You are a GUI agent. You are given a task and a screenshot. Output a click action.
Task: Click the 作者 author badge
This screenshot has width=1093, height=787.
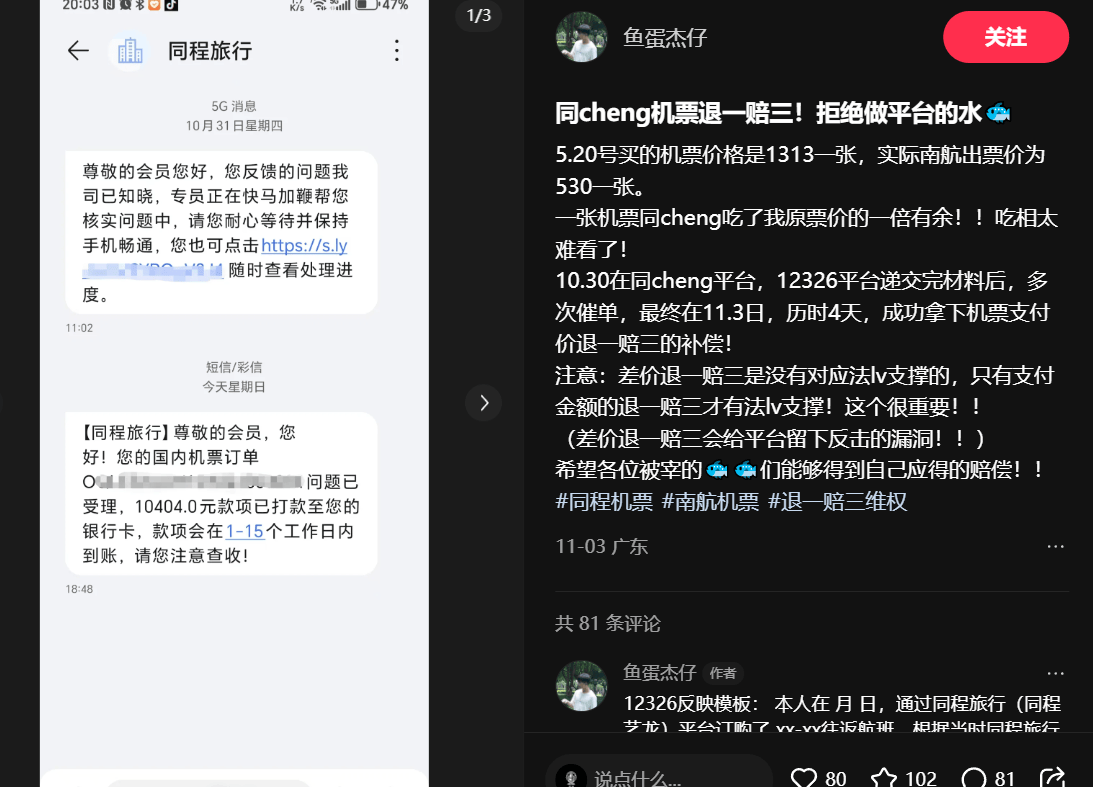click(x=723, y=673)
